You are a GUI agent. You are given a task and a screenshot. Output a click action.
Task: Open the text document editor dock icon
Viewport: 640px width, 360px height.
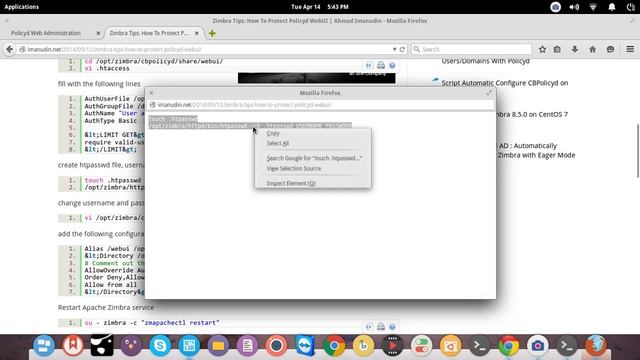point(247,346)
